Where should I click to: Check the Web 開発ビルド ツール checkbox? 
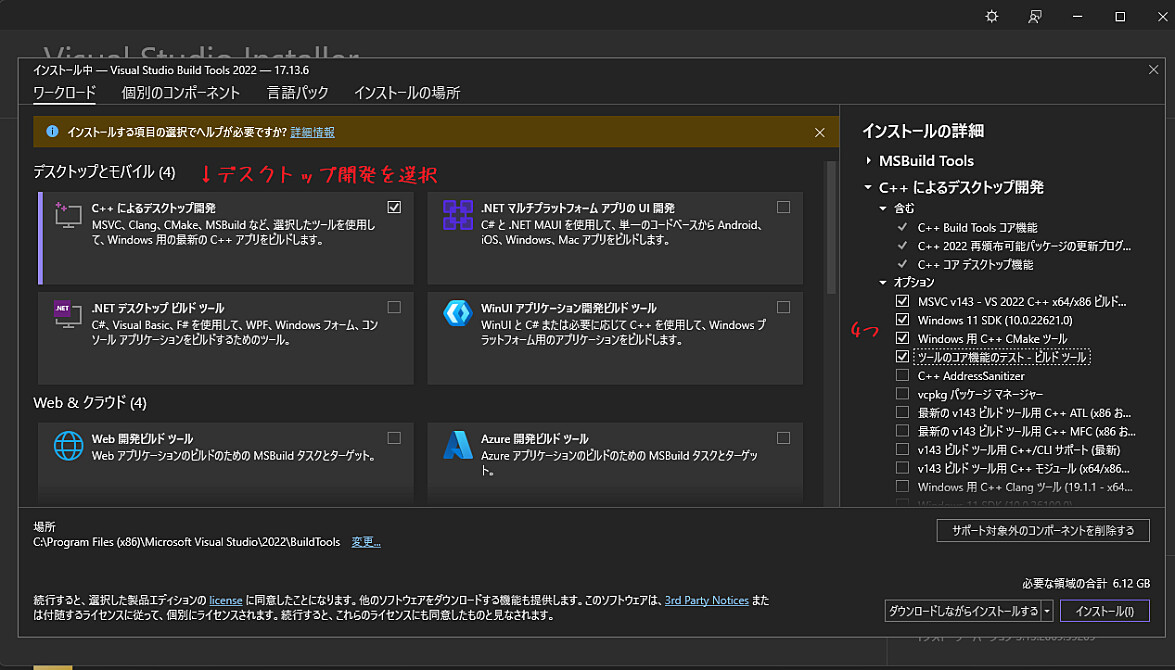pos(394,438)
